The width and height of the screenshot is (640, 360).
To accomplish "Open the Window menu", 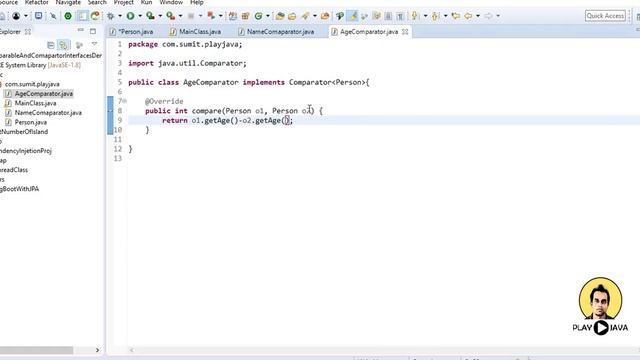I will click(x=171, y=2).
